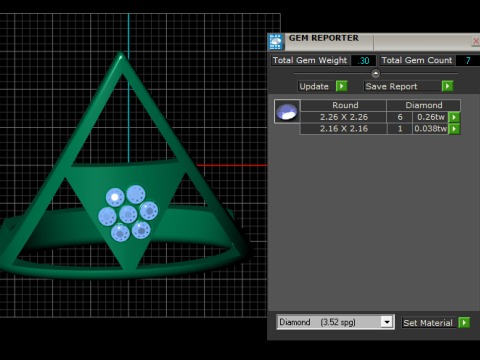Click the Round column header
The image size is (480, 360).
(x=344, y=105)
